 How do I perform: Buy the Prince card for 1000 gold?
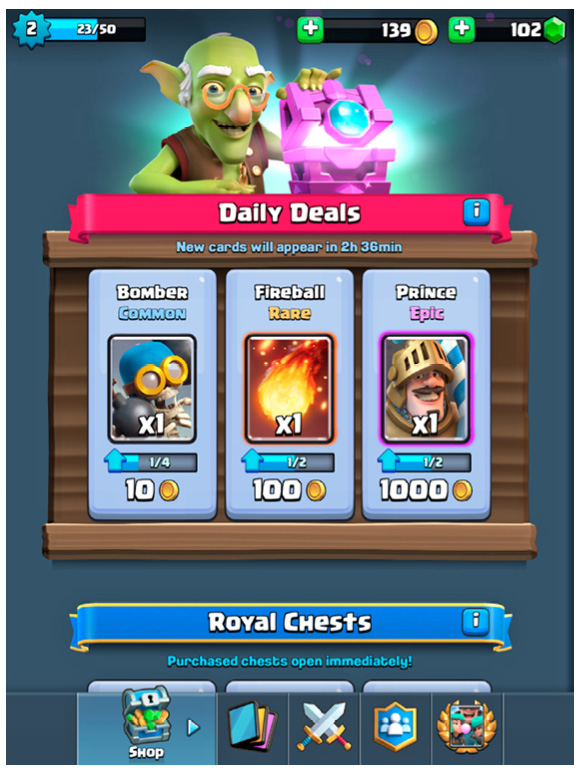coord(426,491)
